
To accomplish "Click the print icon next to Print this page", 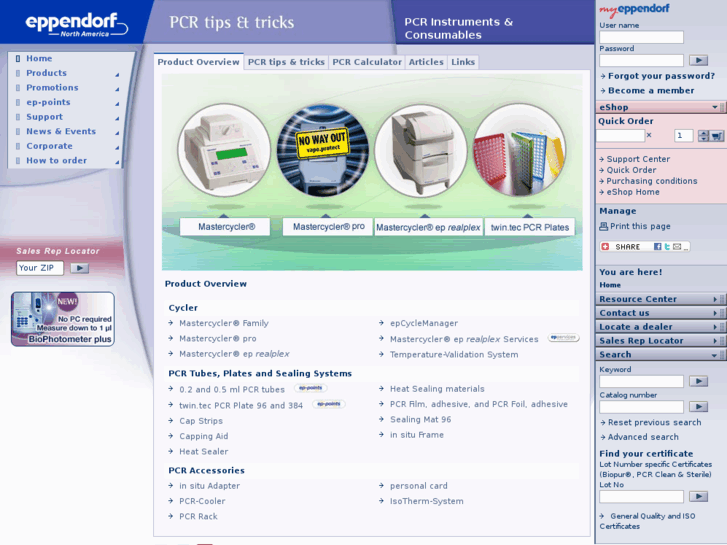I will click(603, 226).
